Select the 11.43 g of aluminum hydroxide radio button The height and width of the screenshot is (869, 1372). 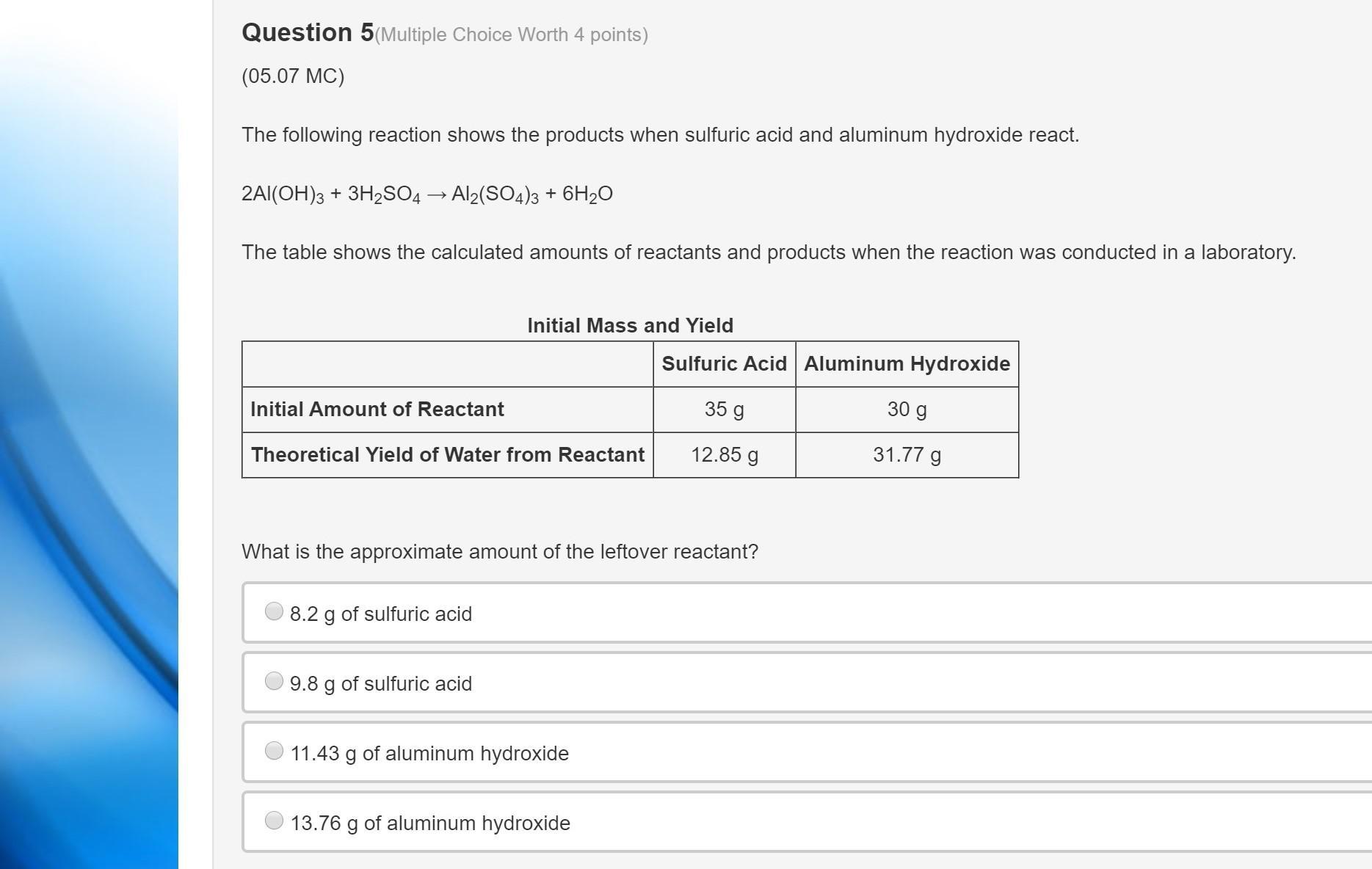coord(274,751)
